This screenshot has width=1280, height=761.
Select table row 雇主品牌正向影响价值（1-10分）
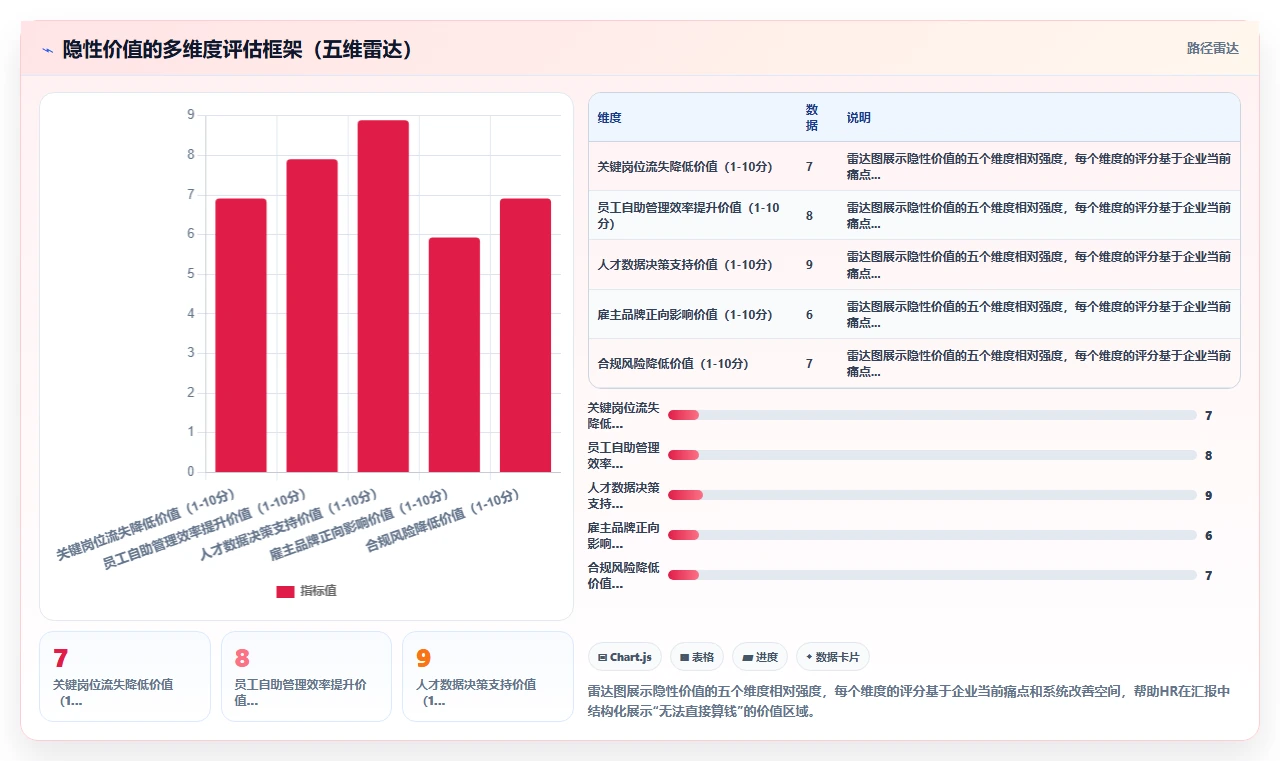tap(914, 314)
